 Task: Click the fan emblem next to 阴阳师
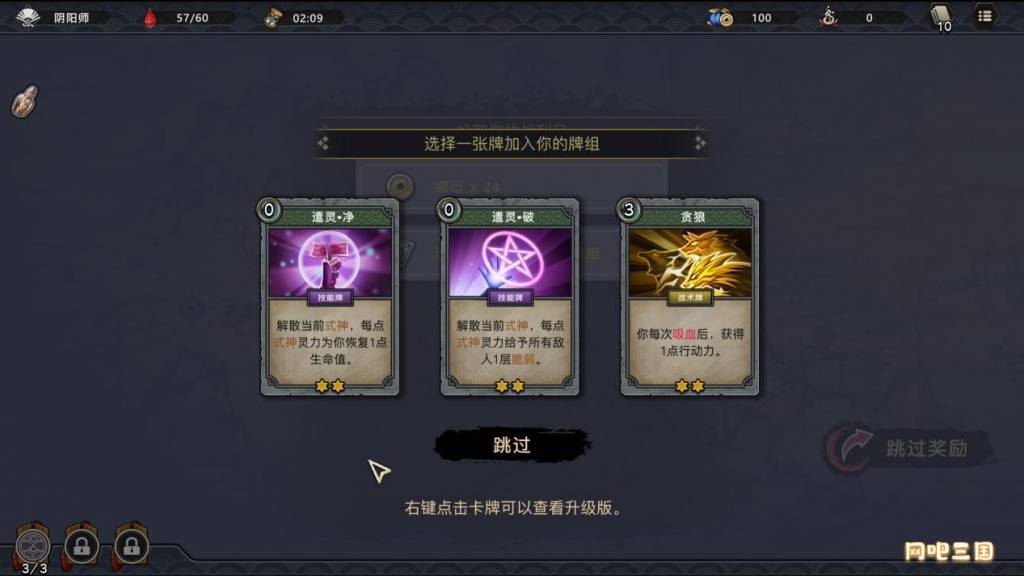point(27,17)
